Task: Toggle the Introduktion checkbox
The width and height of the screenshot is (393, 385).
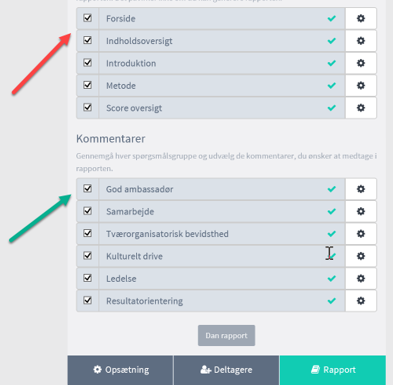Action: tap(88, 62)
